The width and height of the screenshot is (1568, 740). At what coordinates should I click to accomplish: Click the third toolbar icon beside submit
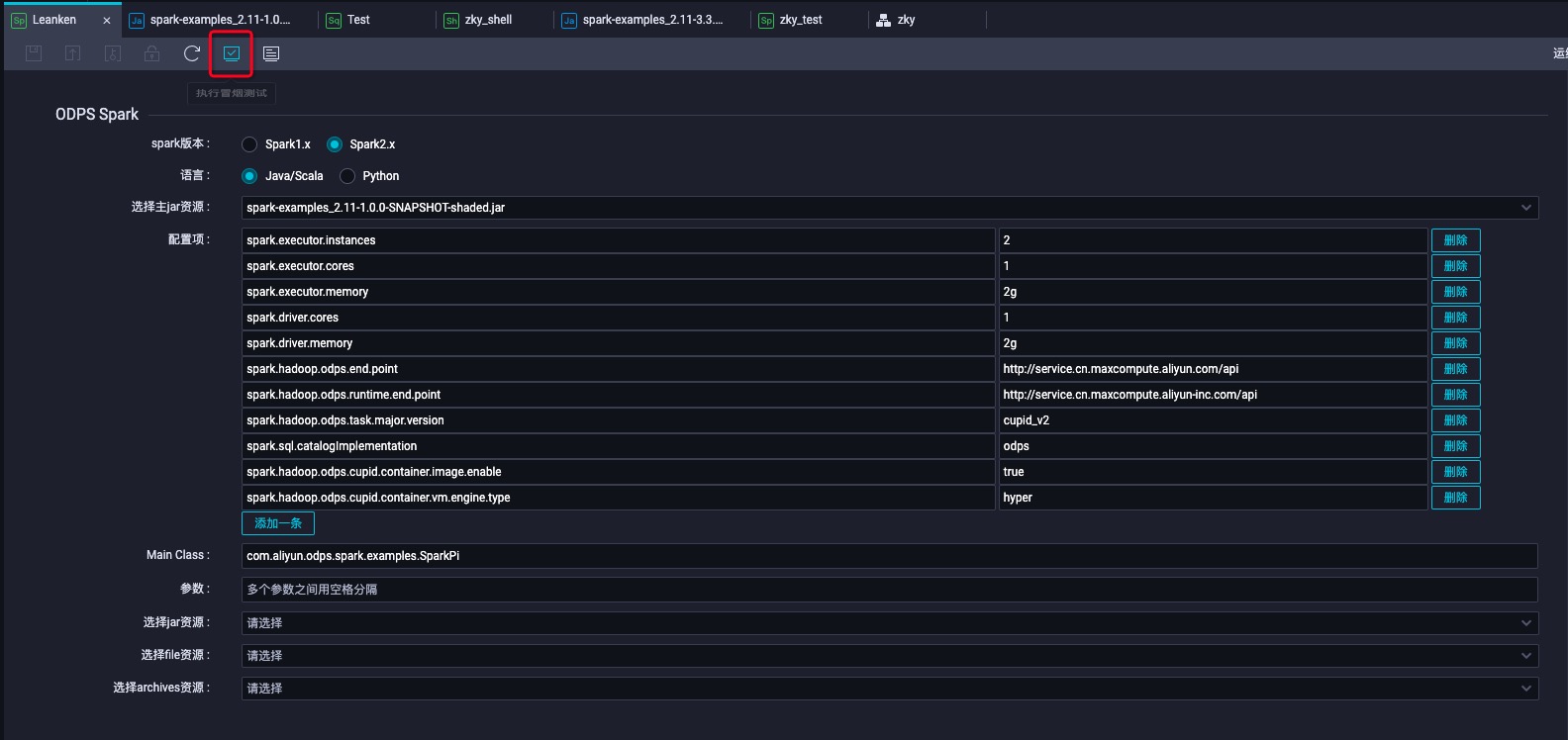click(x=113, y=53)
